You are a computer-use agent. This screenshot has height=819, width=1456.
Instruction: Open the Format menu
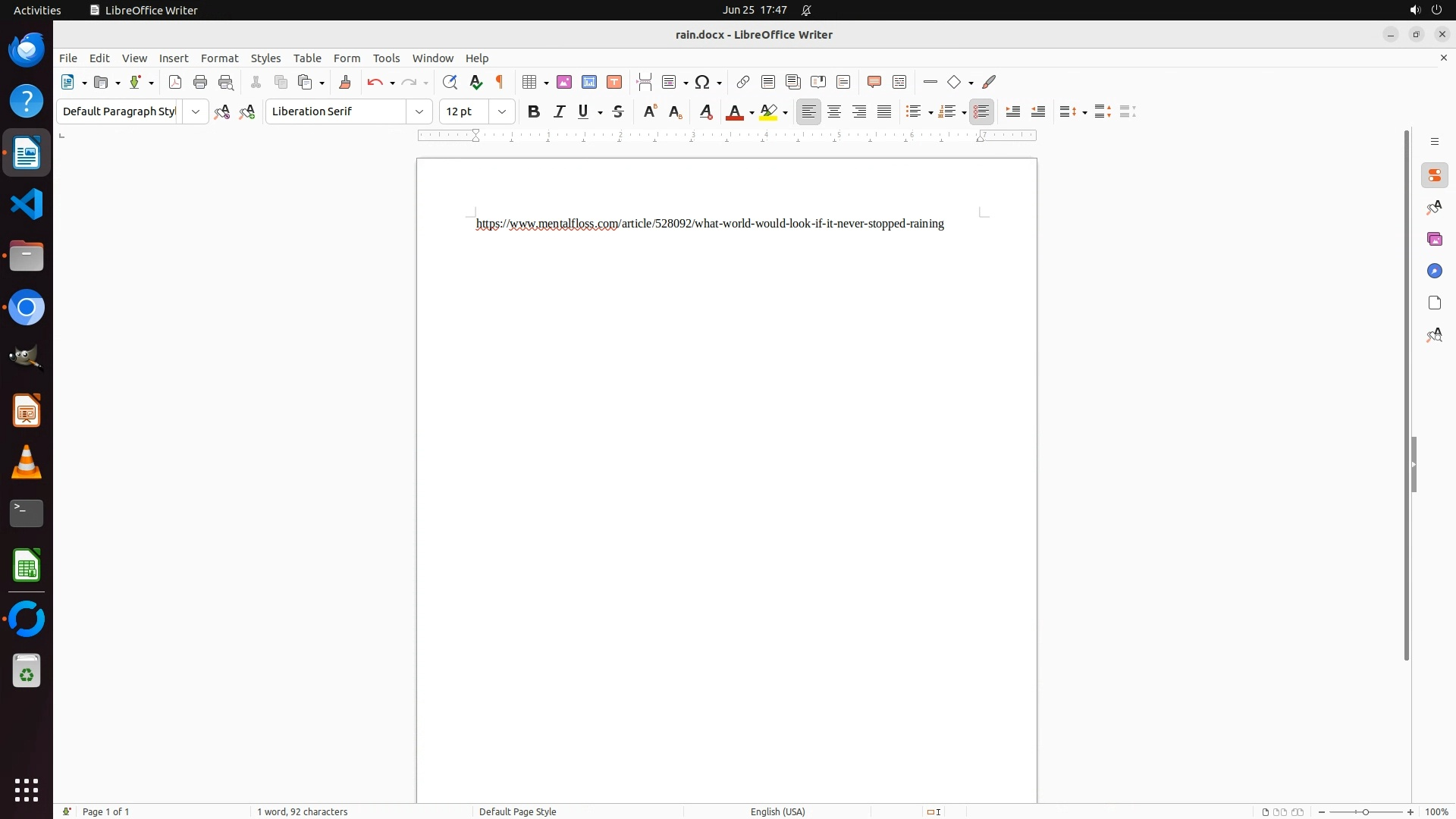point(219,58)
